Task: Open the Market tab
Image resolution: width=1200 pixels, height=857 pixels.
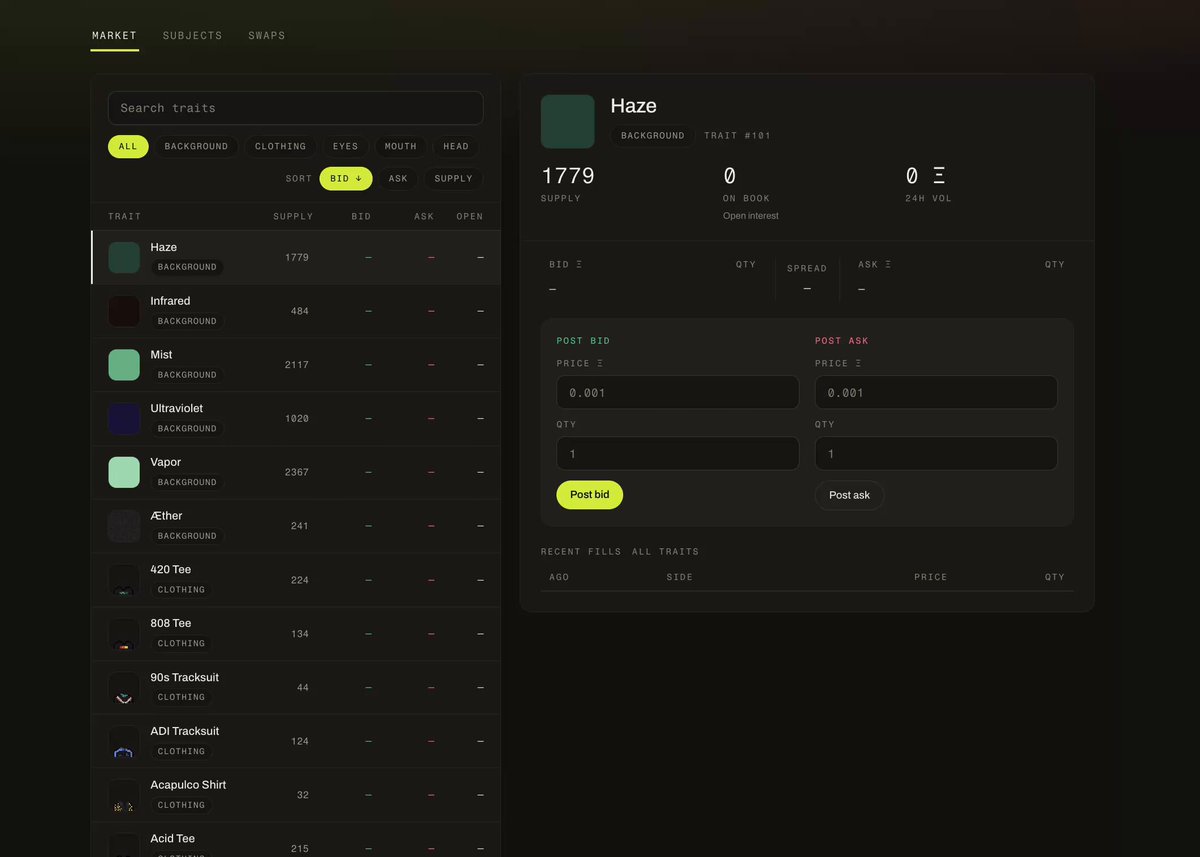Action: [x=114, y=36]
